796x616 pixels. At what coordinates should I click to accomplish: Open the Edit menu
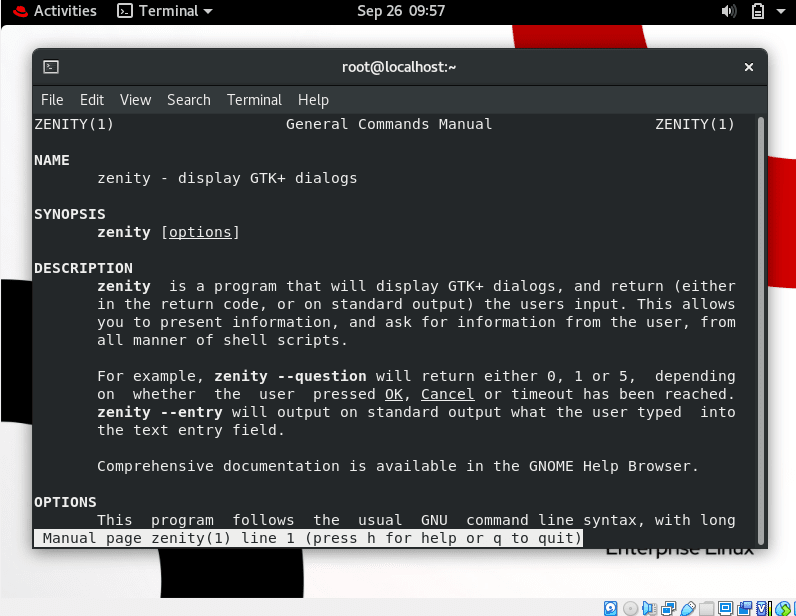[x=91, y=100]
